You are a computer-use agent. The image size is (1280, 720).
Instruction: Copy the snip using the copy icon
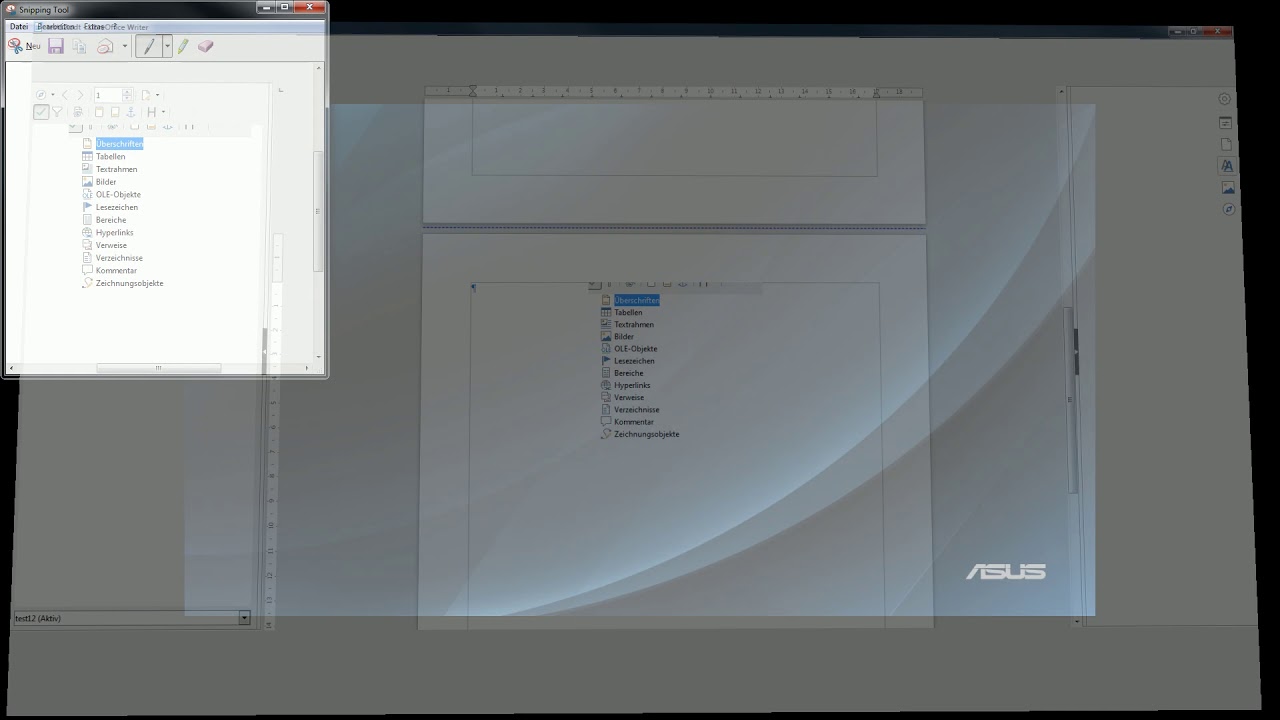coord(80,46)
